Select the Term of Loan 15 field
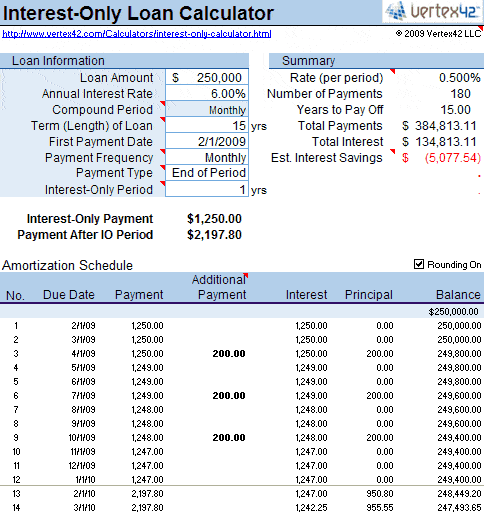Screen dimensions: 484x515 pos(207,126)
